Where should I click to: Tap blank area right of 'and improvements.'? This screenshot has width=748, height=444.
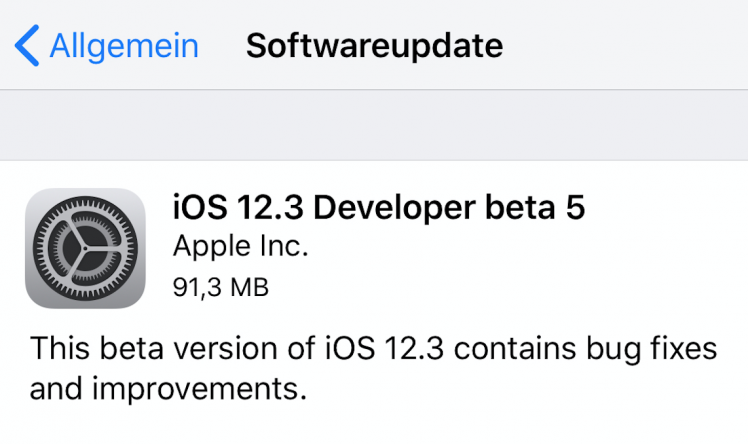pos(520,390)
